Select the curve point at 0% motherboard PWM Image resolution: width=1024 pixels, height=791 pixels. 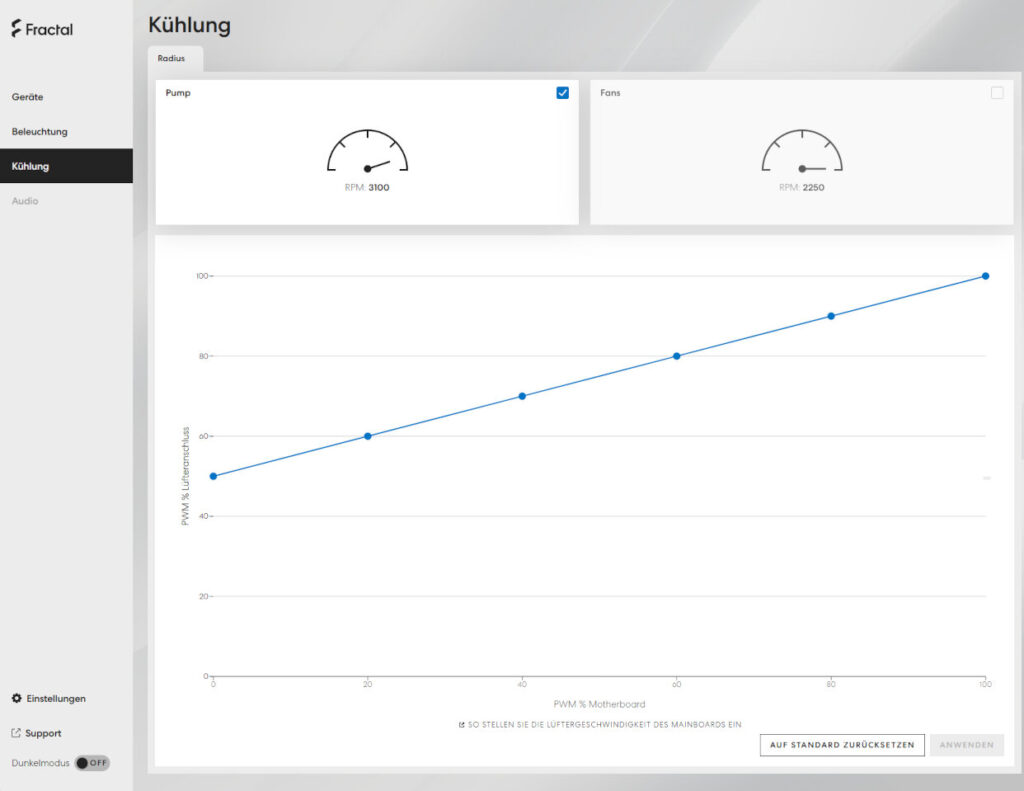[x=214, y=476]
